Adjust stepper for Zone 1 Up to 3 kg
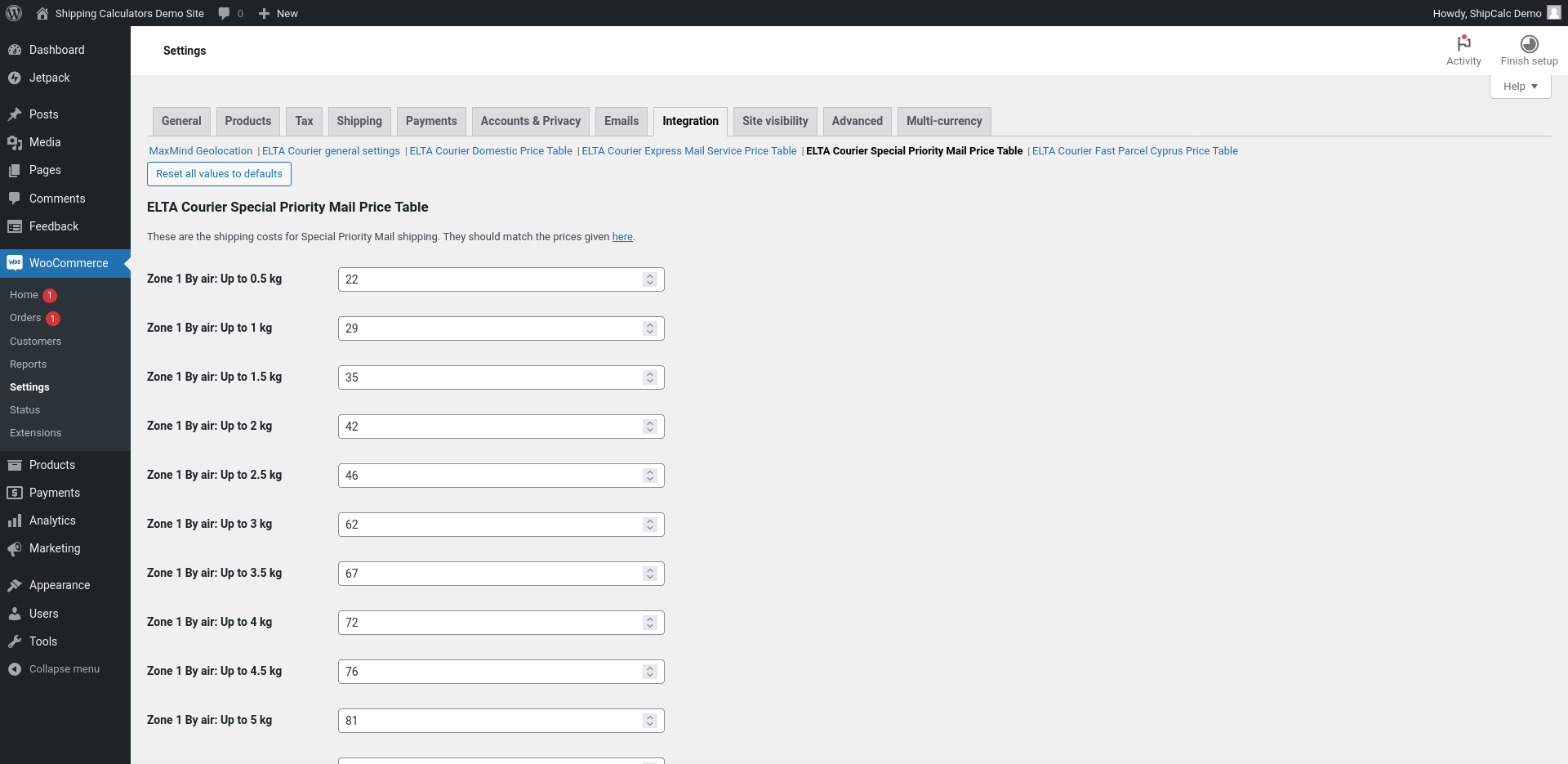1568x764 pixels. pyautogui.click(x=650, y=525)
